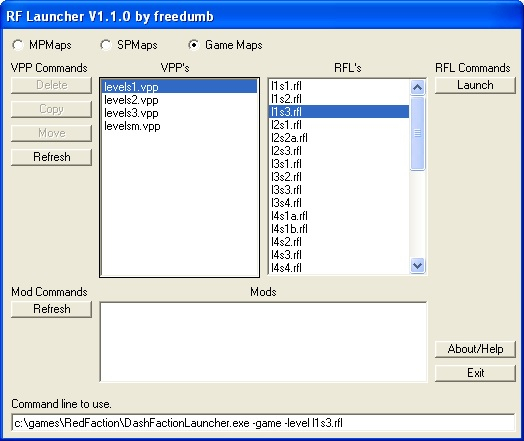Click the RFL list scroll down arrow
This screenshot has height=441, width=524.
click(x=417, y=266)
